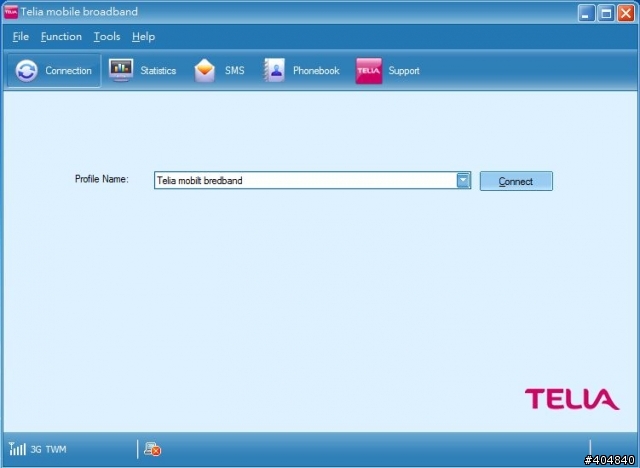Click the Connect button
This screenshot has width=640, height=468.
click(516, 181)
